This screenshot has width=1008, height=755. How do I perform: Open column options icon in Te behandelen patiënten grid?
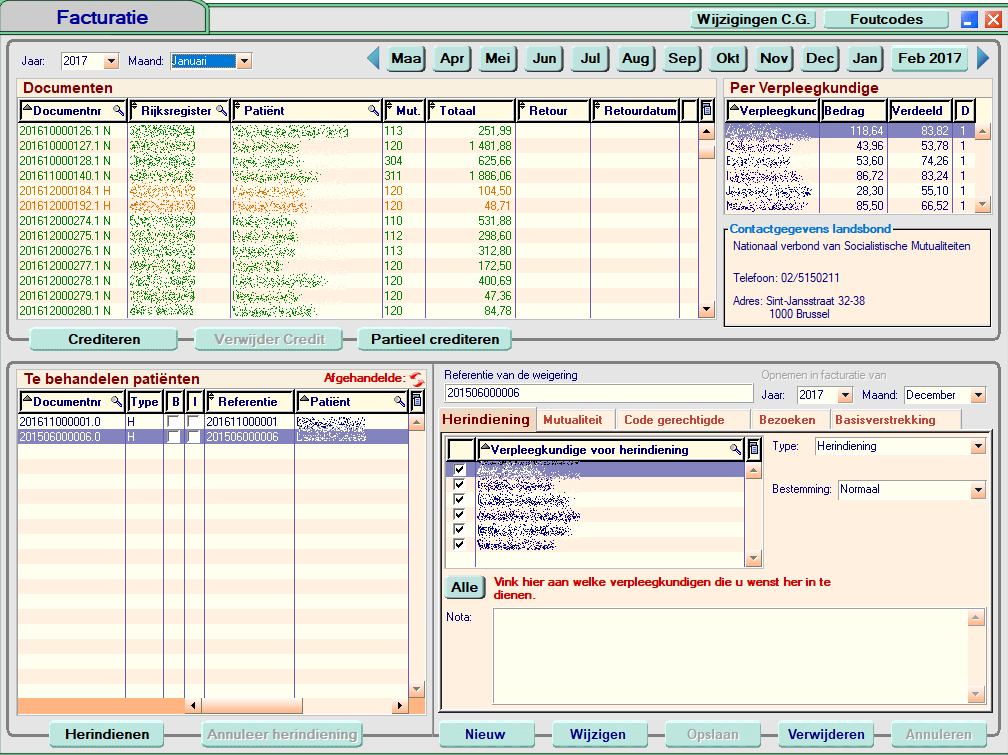tap(417, 402)
